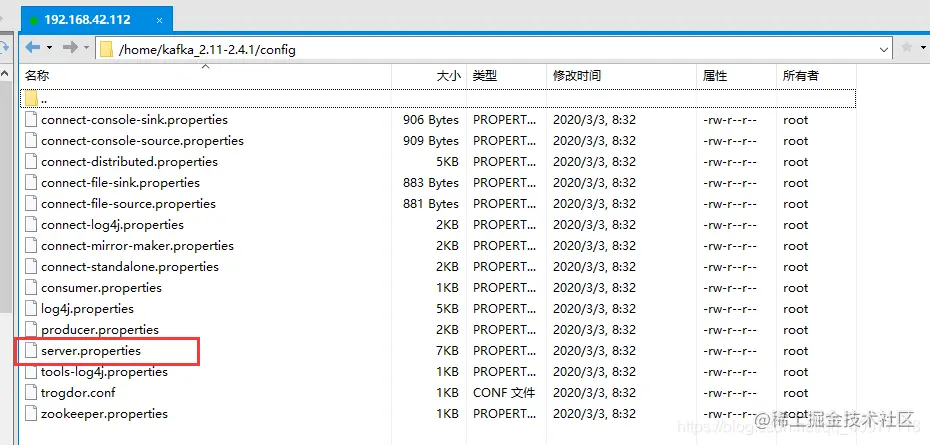
Task: Go forward with the gray right arrow
Action: 70,47
